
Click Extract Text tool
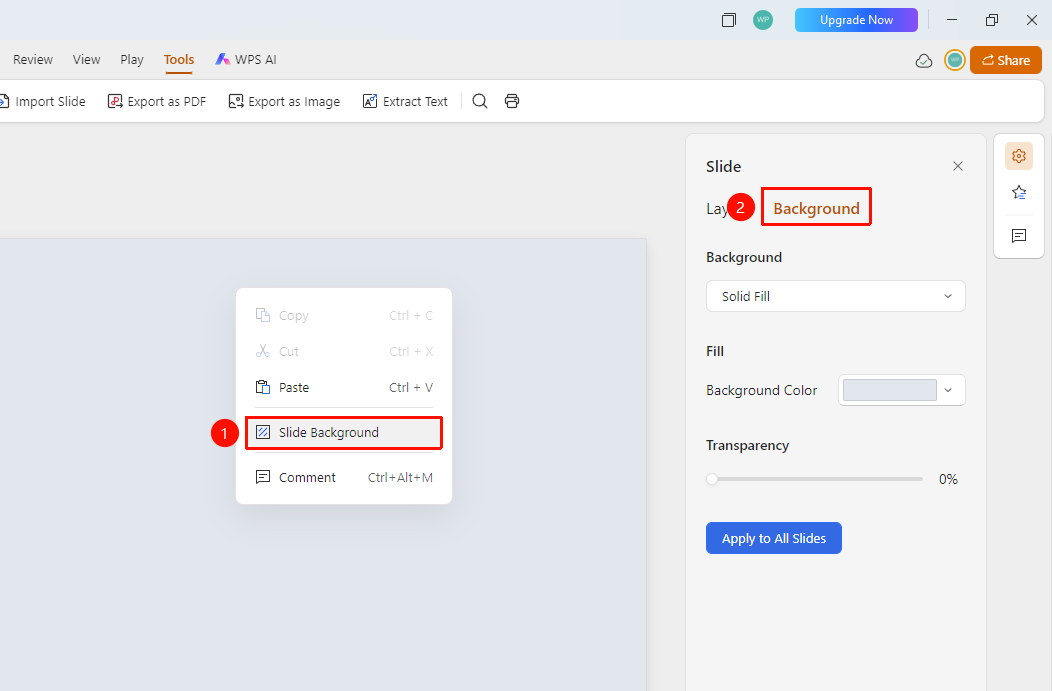(x=405, y=101)
